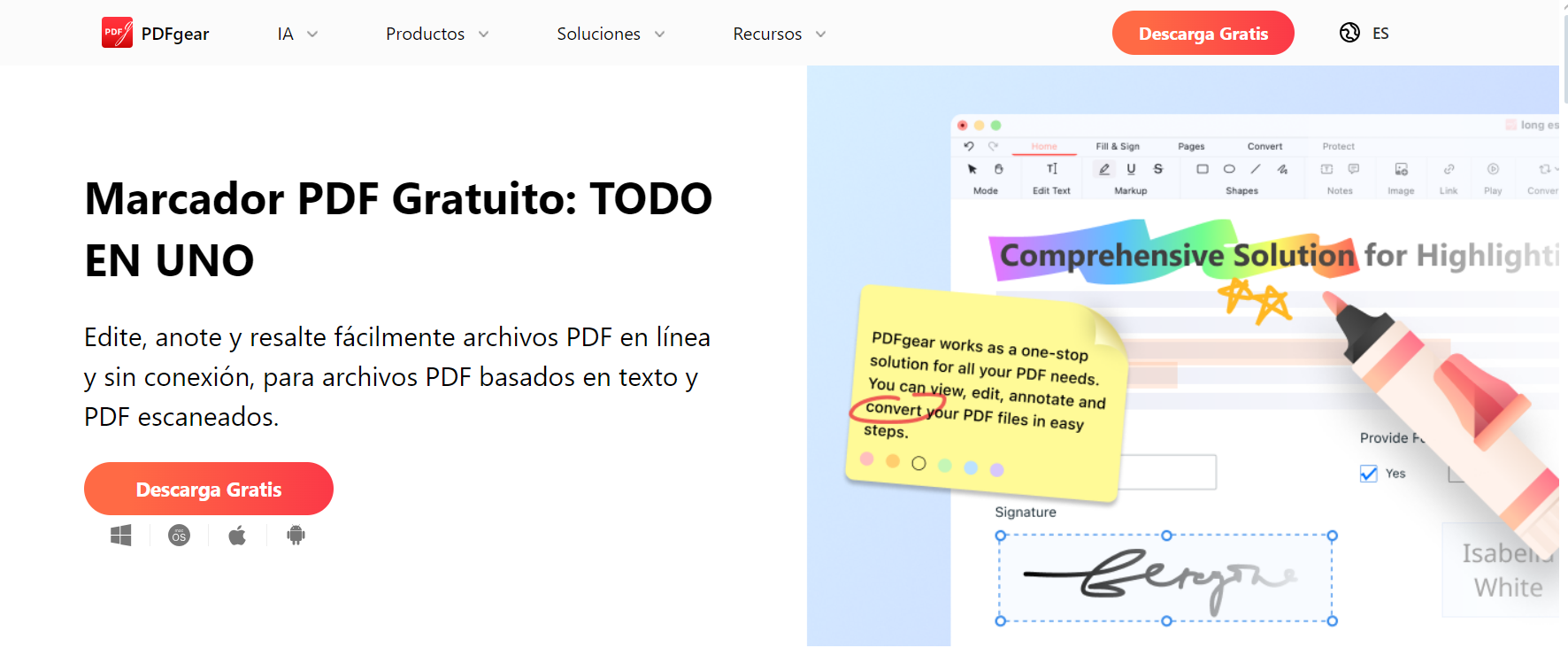The image size is (1568, 648).
Task: Switch to the Pages tab
Action: (1191, 146)
